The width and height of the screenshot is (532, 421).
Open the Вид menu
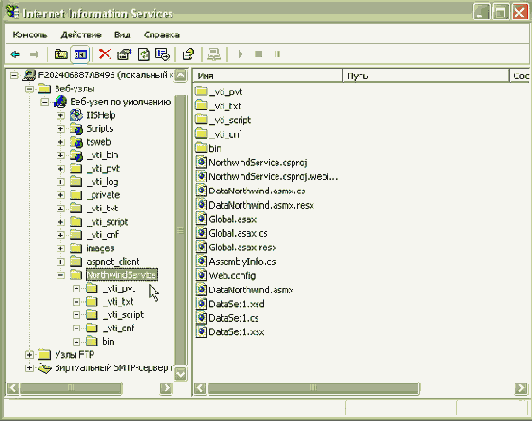[122, 35]
